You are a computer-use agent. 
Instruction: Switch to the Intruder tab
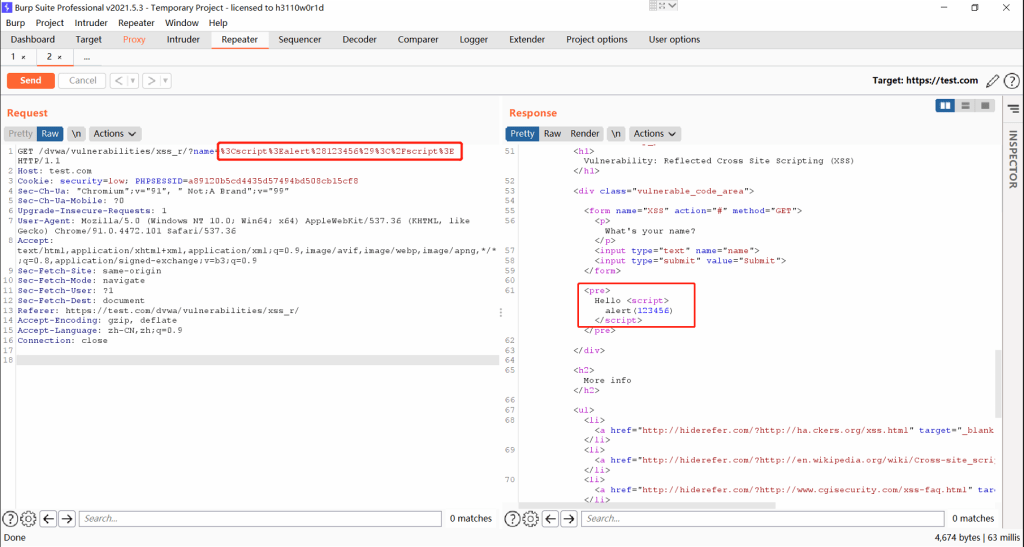(x=183, y=40)
